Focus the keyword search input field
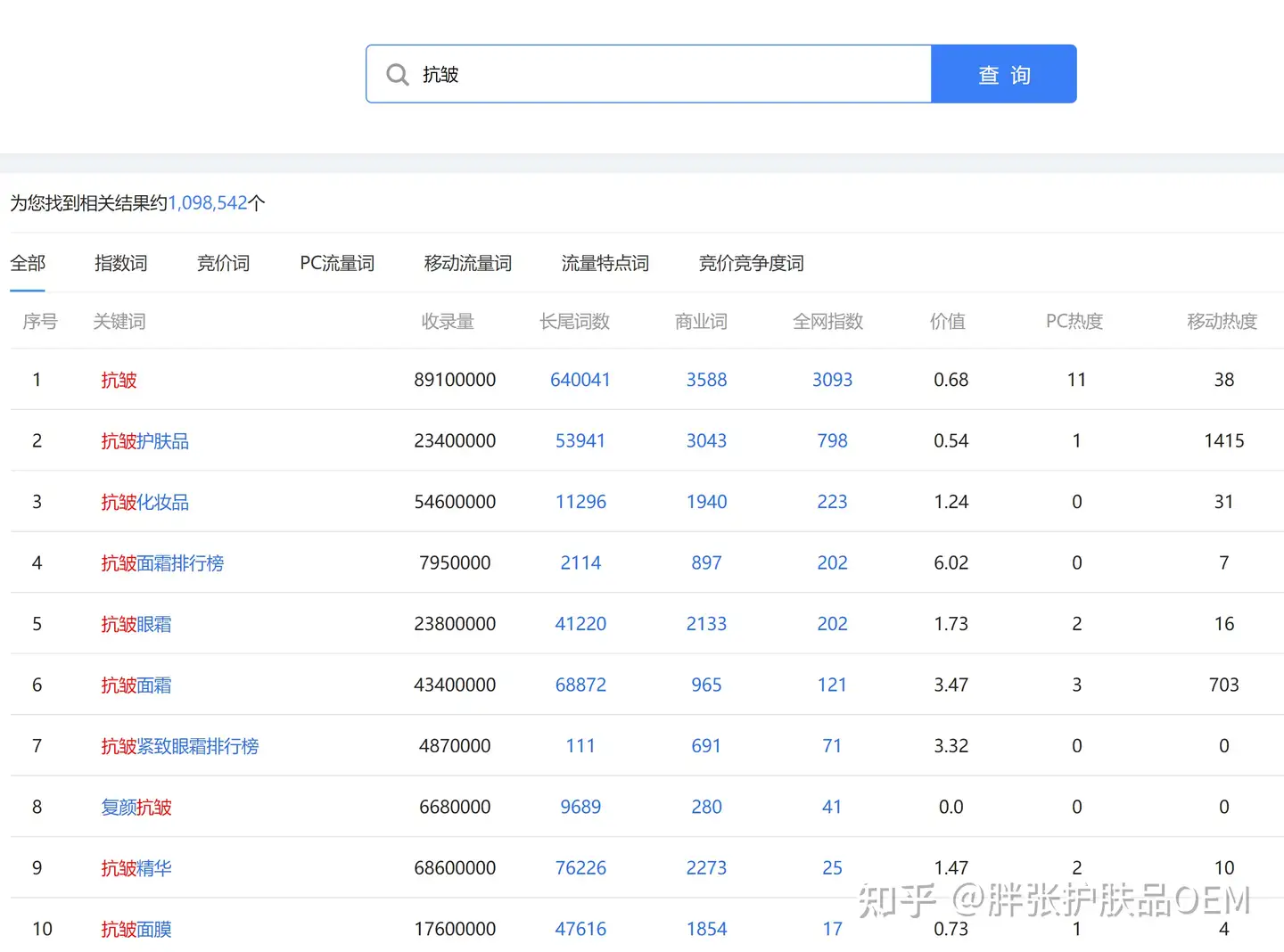Image resolution: width=1284 pixels, height=952 pixels. 648,74
